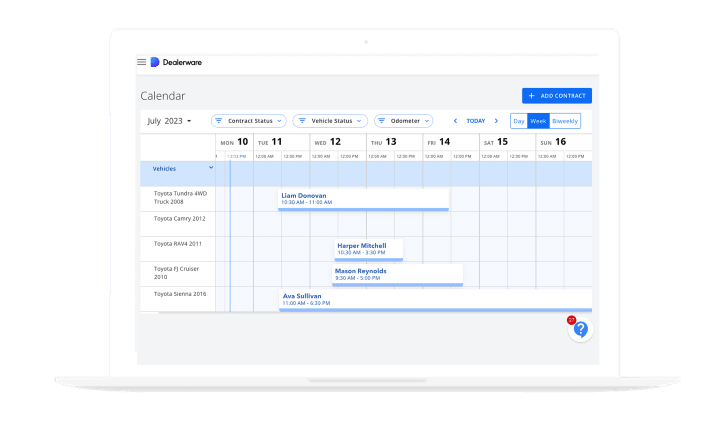The height and width of the screenshot is (425, 720).
Task: Collapse the Vehicles group chevron
Action: (210, 168)
